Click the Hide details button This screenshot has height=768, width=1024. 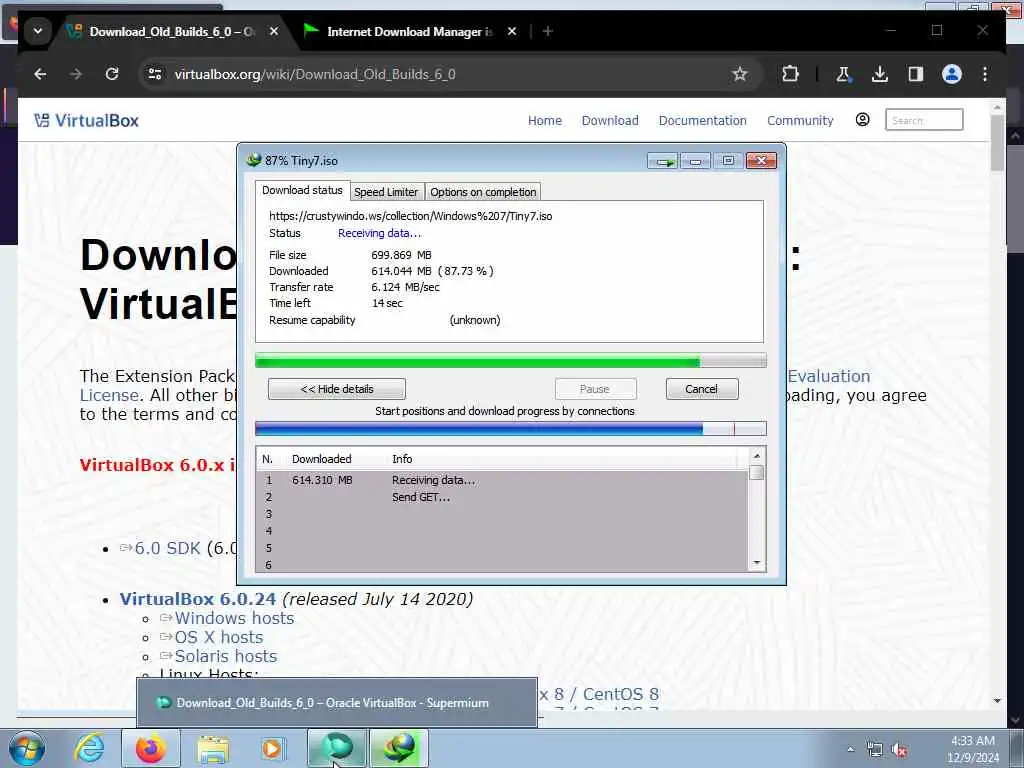337,389
